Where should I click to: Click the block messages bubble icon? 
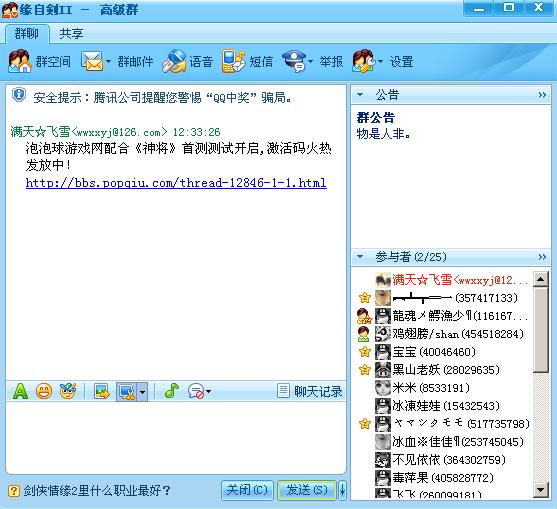(196, 391)
